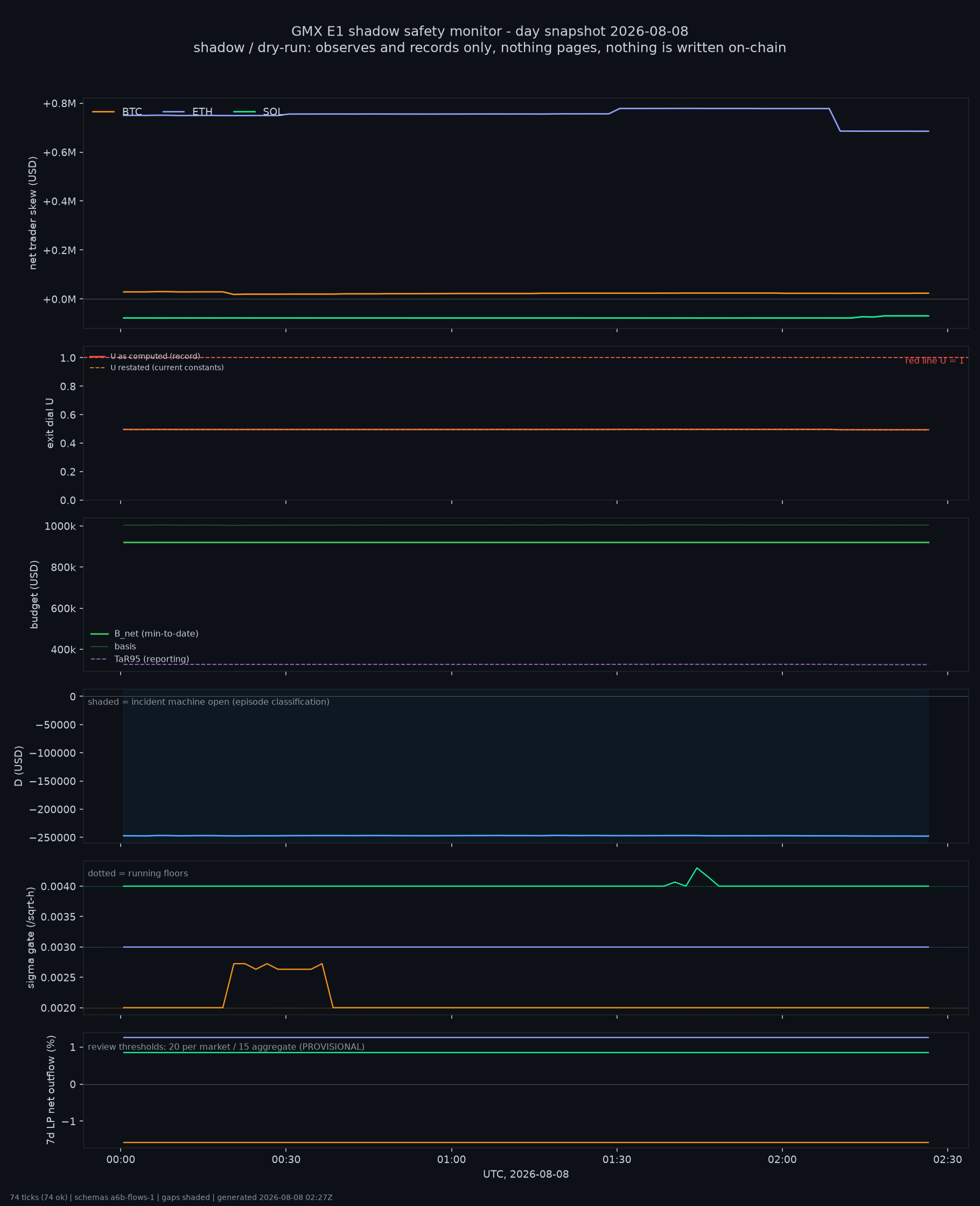This screenshot has width=980, height=1206.
Task: Click the peak of the SOL sigma gate spike
Action: 697,868
